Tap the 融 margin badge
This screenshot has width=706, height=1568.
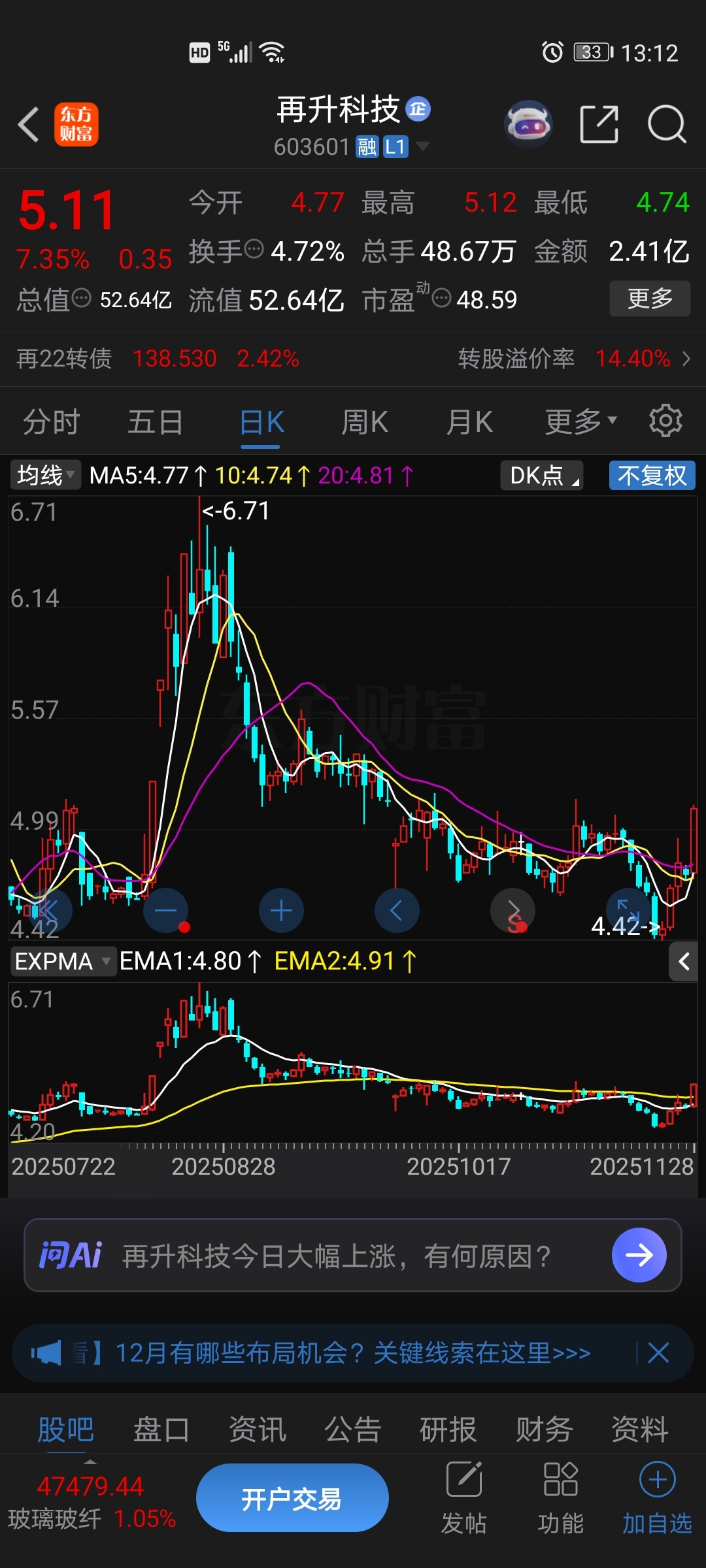[x=367, y=147]
